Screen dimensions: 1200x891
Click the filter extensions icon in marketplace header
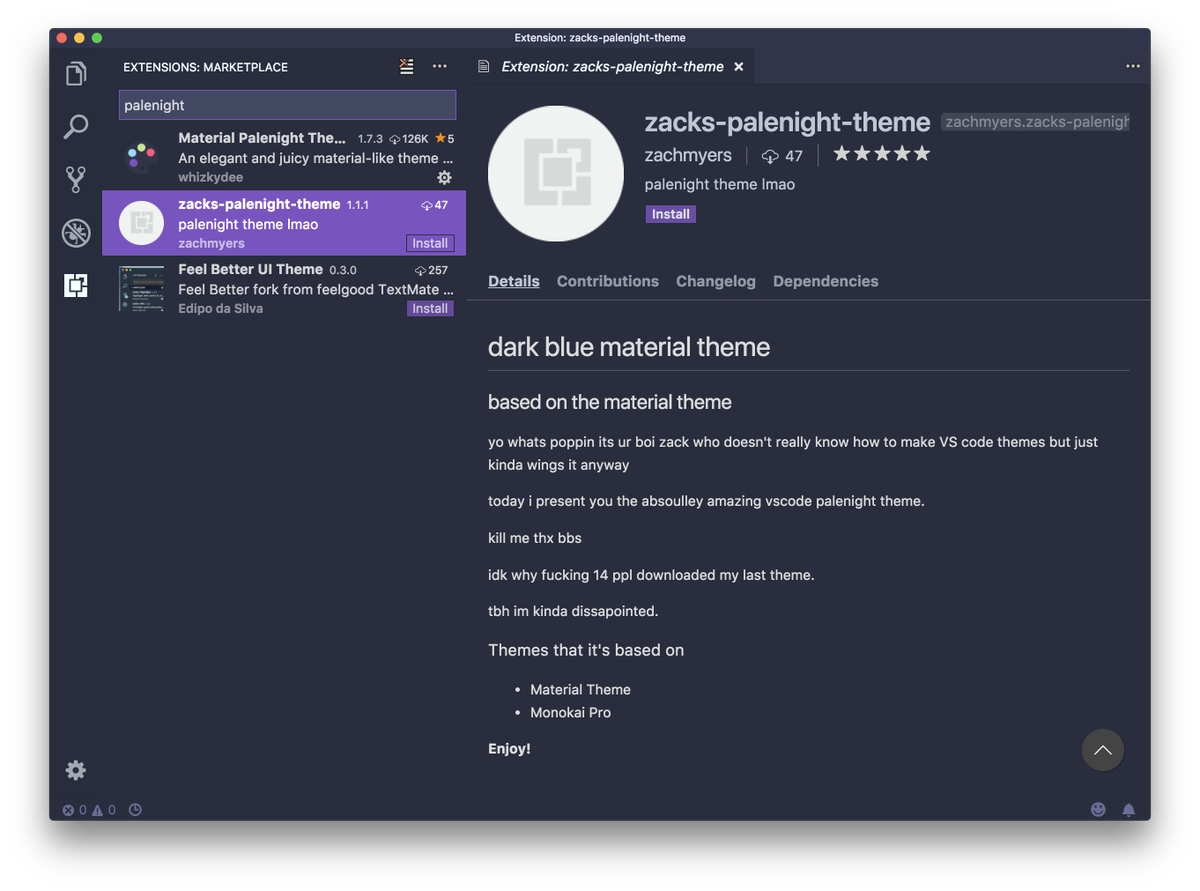point(405,66)
